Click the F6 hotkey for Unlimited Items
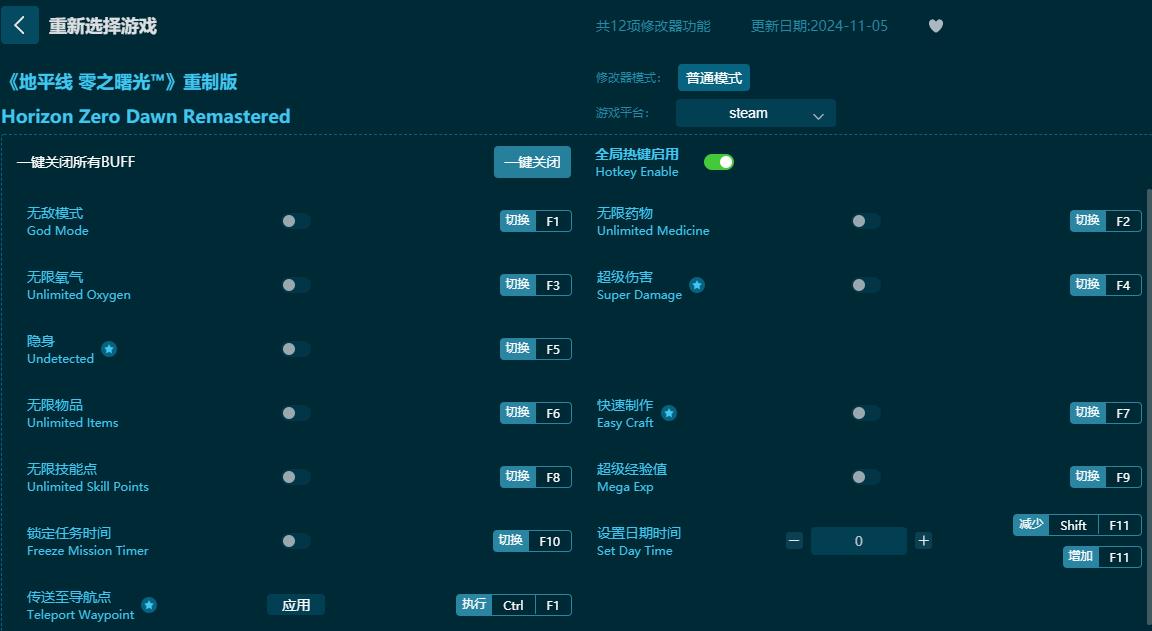The height and width of the screenshot is (631, 1152). click(x=553, y=413)
